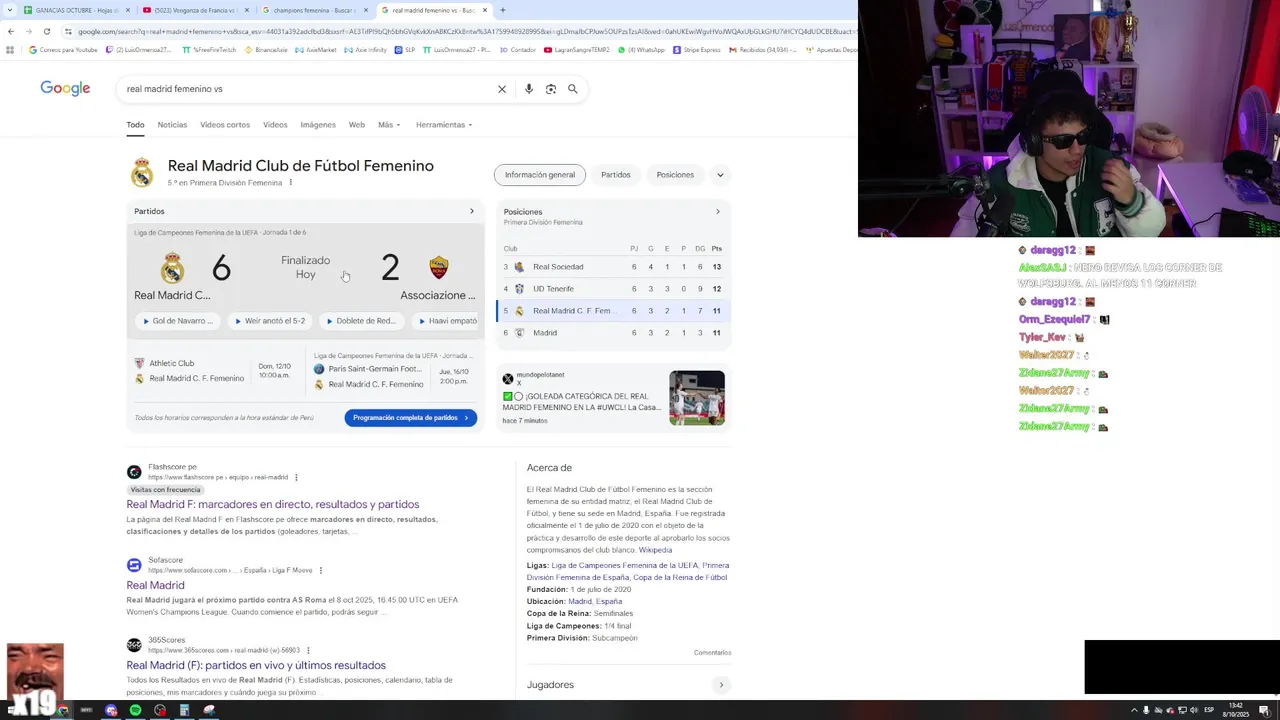Expand the Partidos card arrow
This screenshot has height=720, width=1280.
click(x=472, y=211)
